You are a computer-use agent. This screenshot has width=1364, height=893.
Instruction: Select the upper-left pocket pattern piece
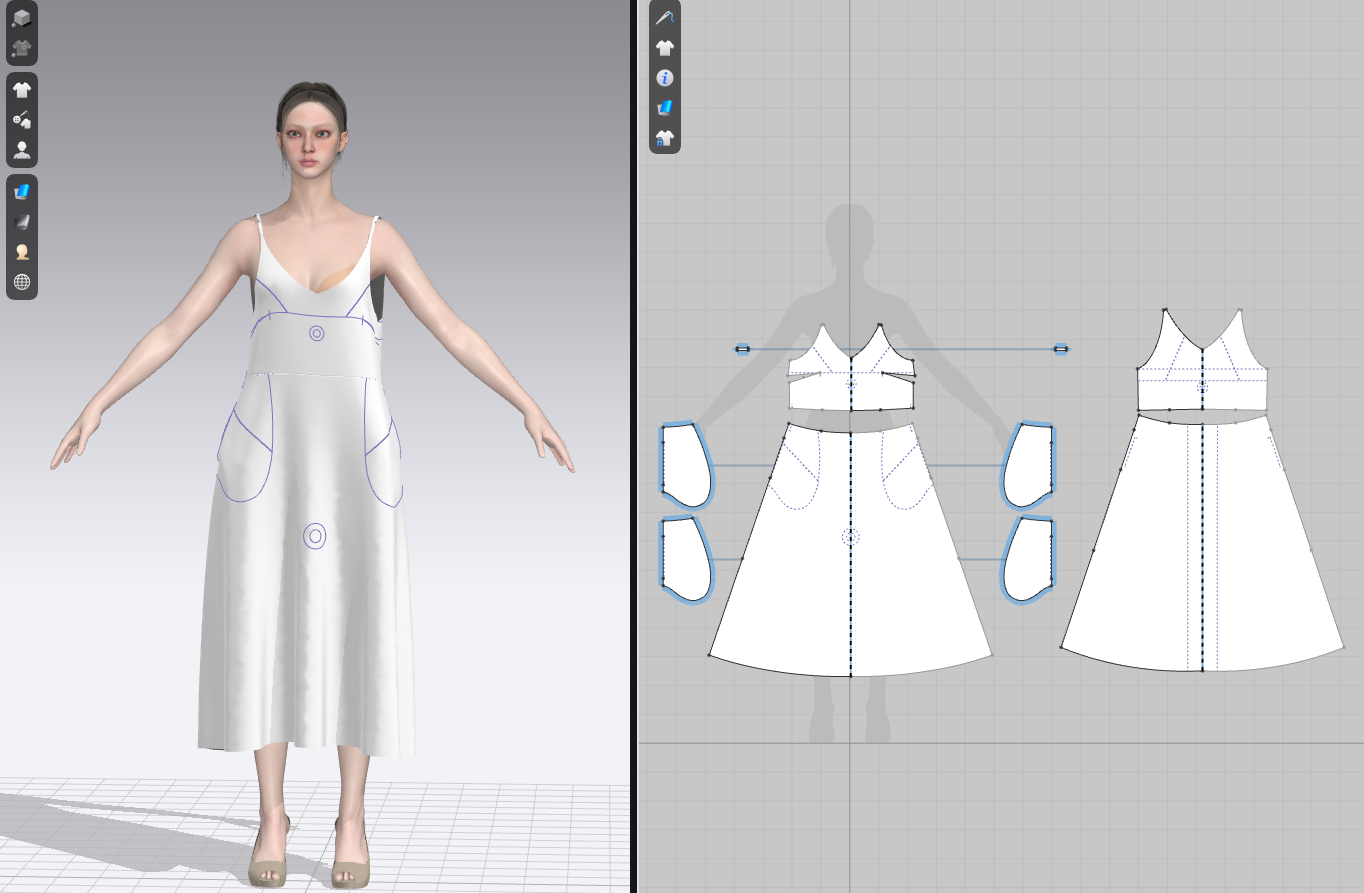(x=686, y=466)
